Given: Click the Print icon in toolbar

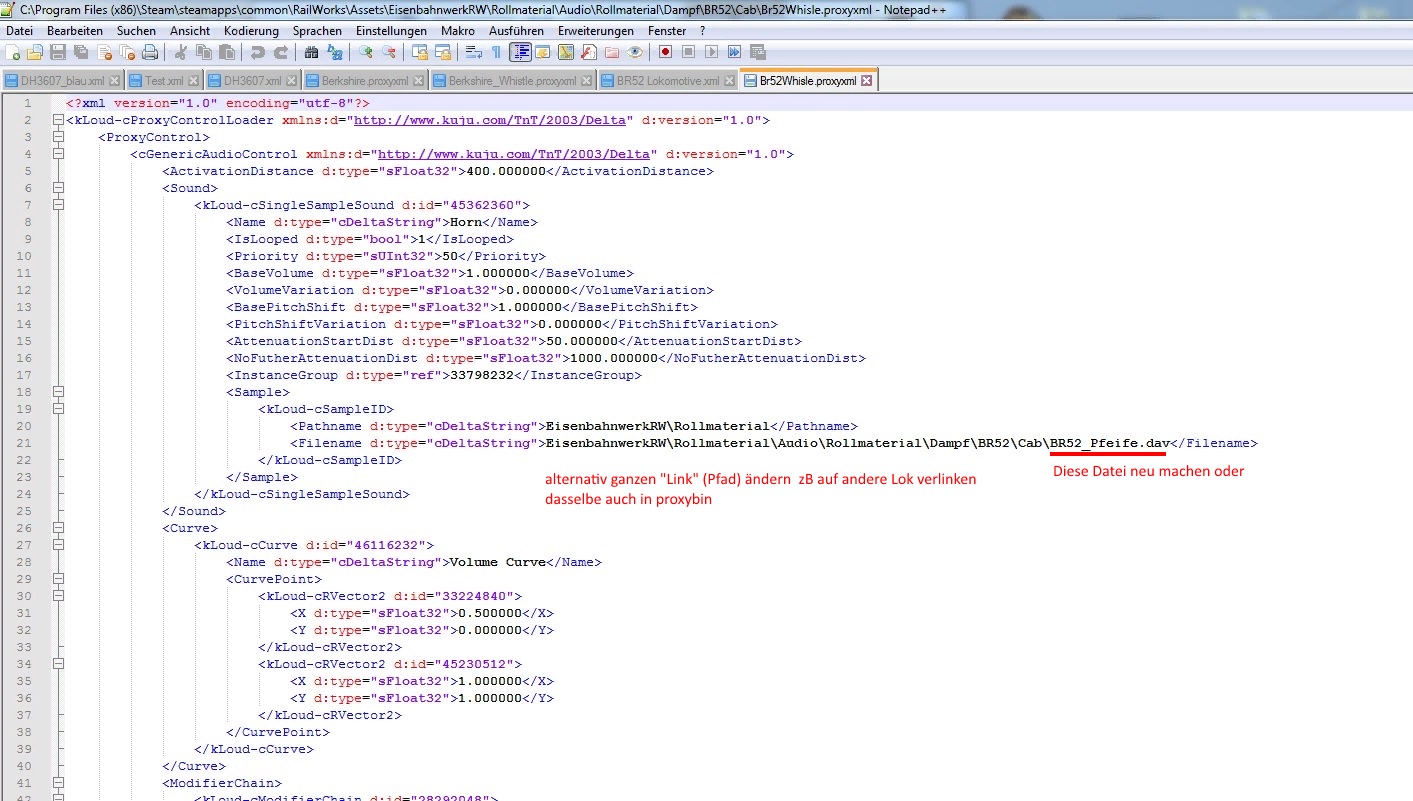Looking at the screenshot, I should [149, 52].
